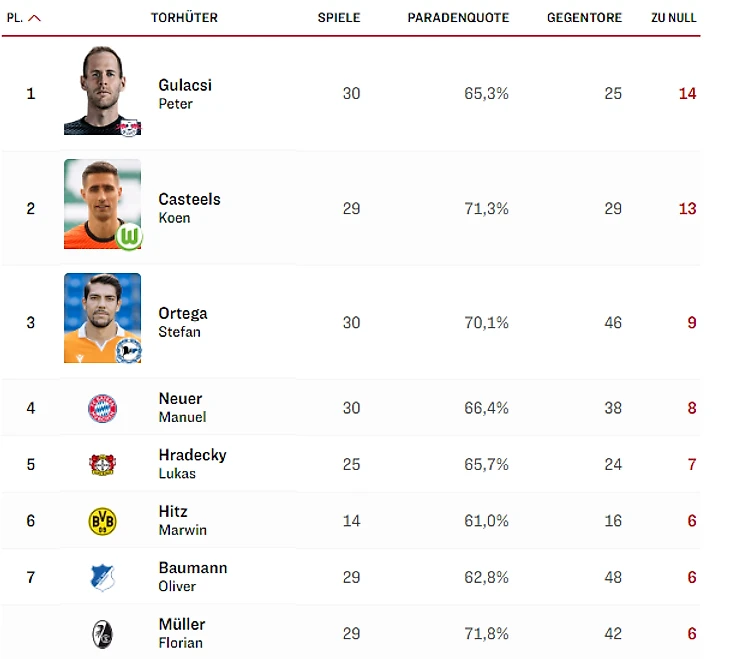Screen dimensions: 730x659
Task: Toggle sort order with the PL. arrow
Action: [x=34, y=18]
